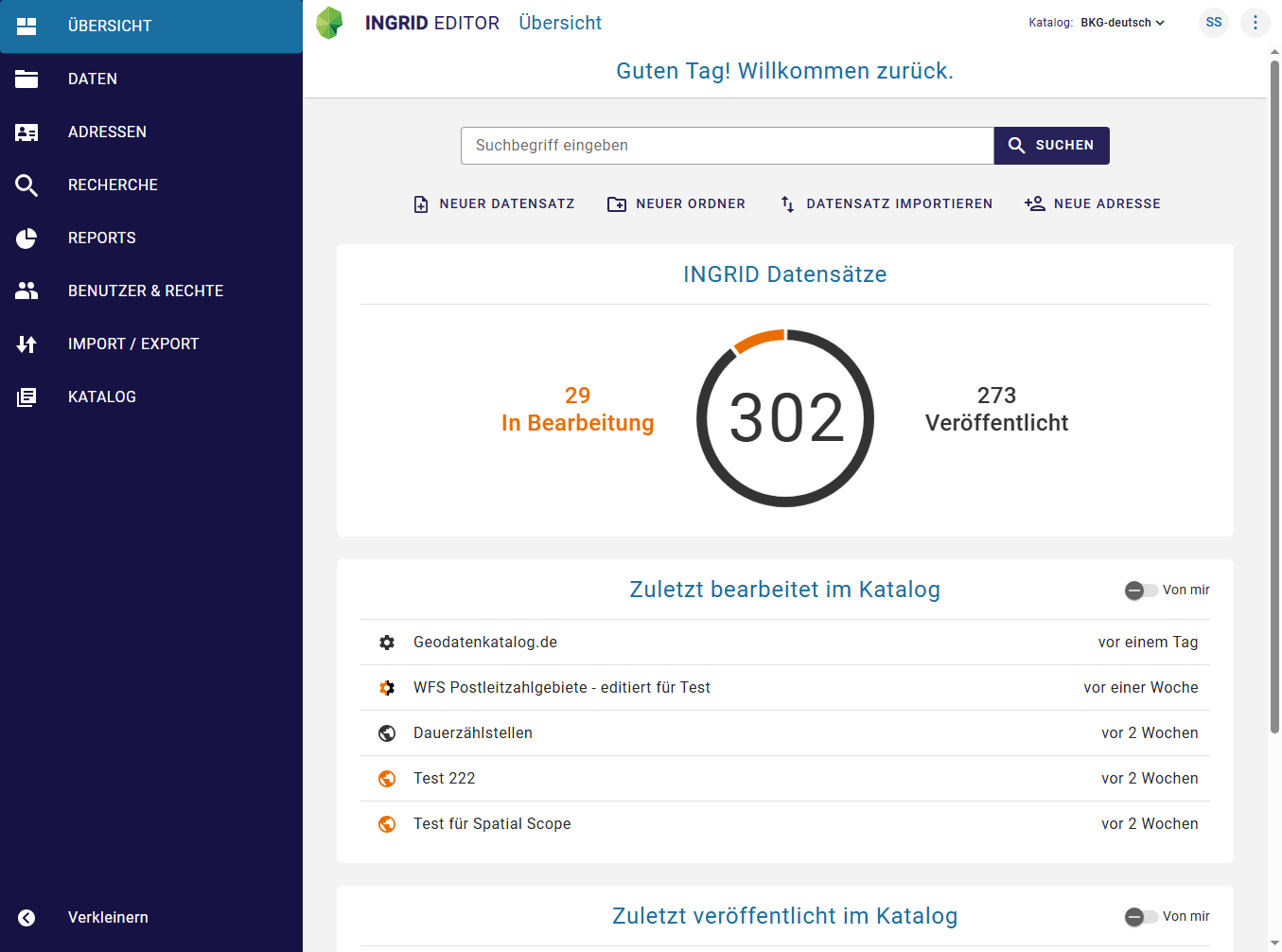1282x952 pixels.
Task: Open the SS user profile avatar
Action: coord(1214,23)
